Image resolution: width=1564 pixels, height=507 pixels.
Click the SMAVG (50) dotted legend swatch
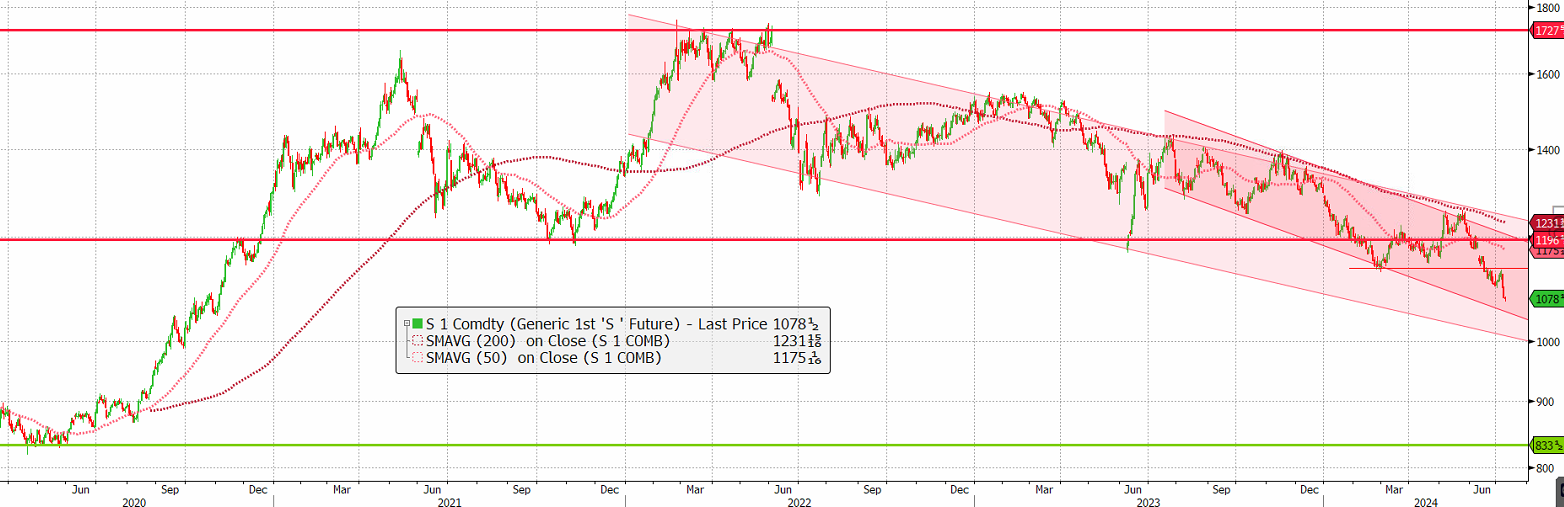pos(417,358)
